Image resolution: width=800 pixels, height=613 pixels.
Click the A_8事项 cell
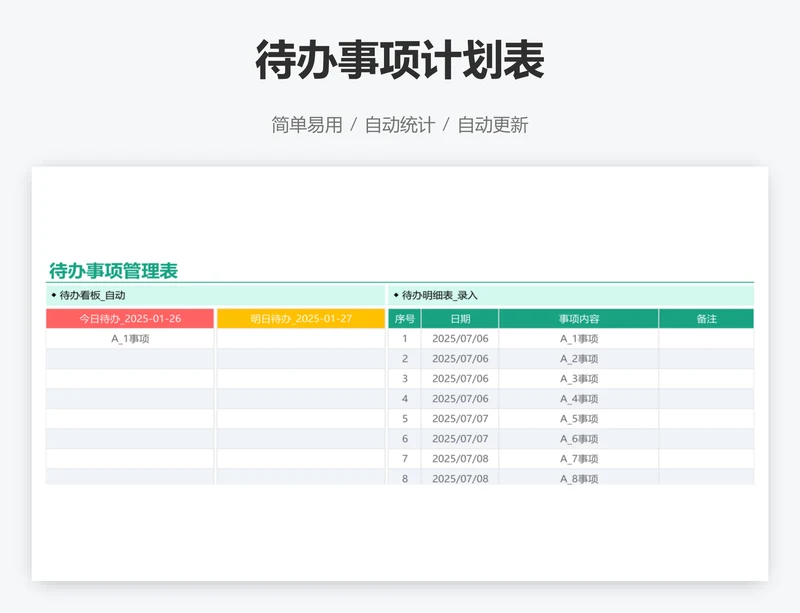[x=579, y=478]
